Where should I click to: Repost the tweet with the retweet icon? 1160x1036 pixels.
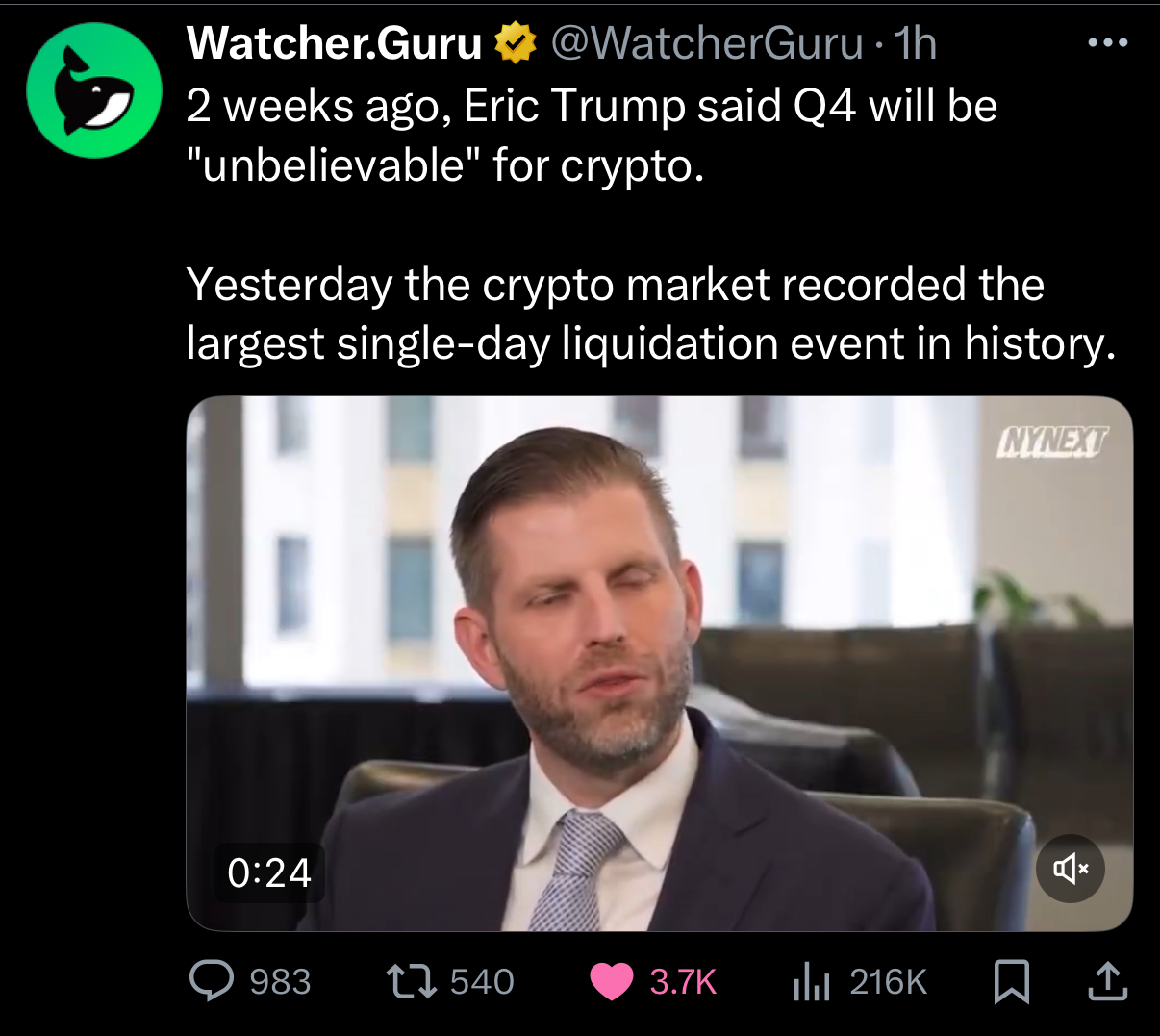pos(412,981)
